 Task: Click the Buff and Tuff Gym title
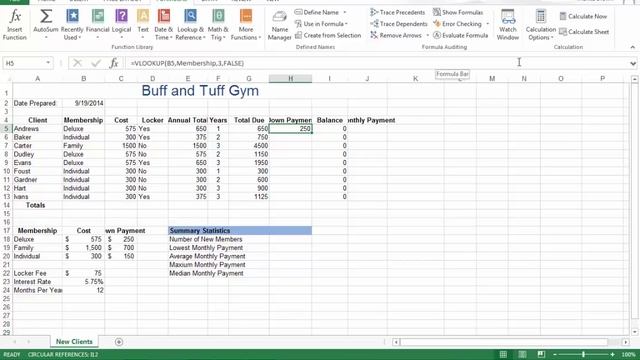point(200,91)
